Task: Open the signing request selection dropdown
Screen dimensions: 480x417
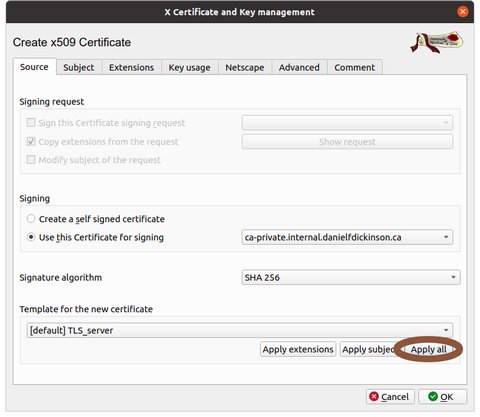Action: 347,123
